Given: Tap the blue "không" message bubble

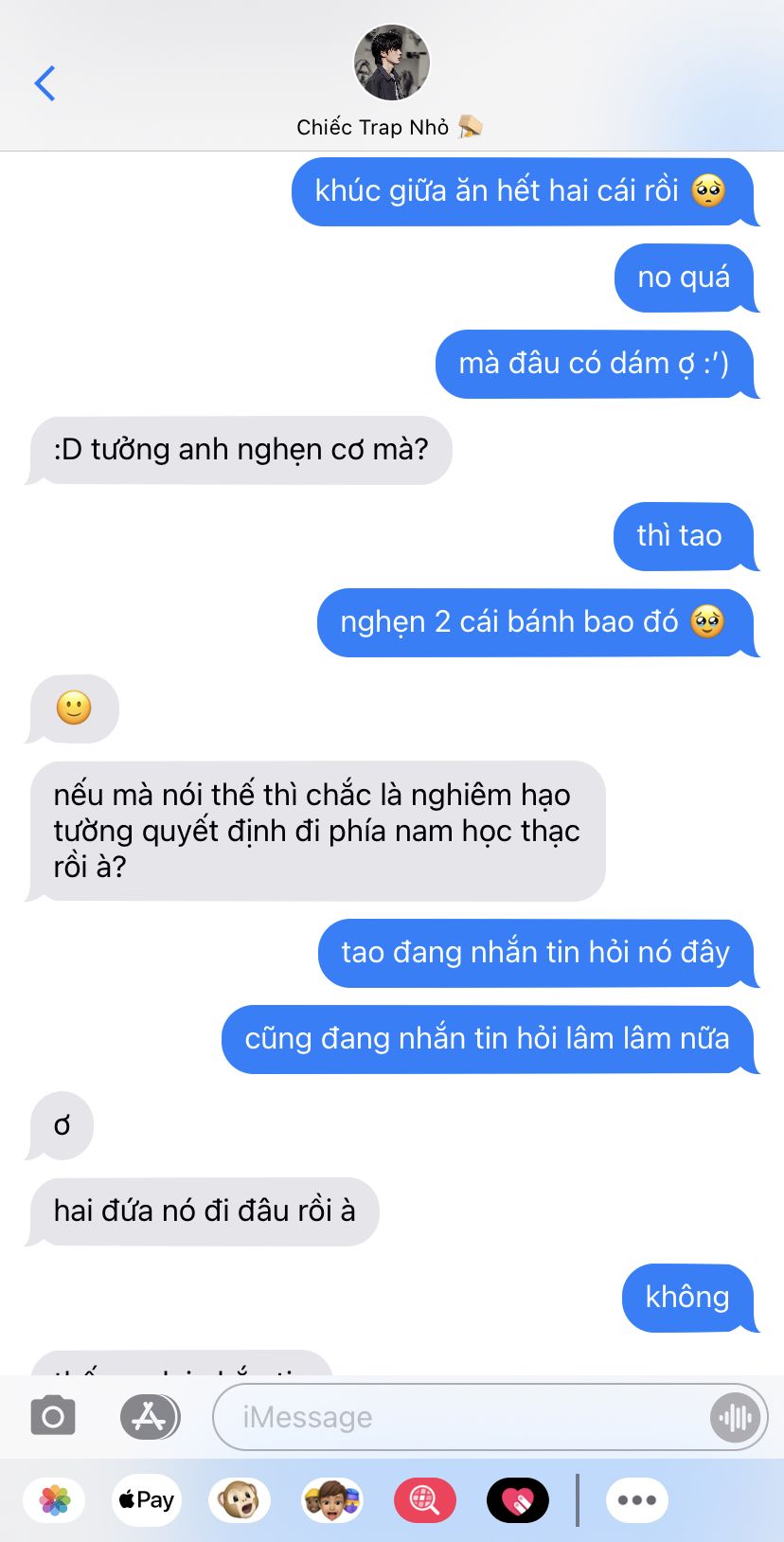Looking at the screenshot, I should click(690, 1298).
